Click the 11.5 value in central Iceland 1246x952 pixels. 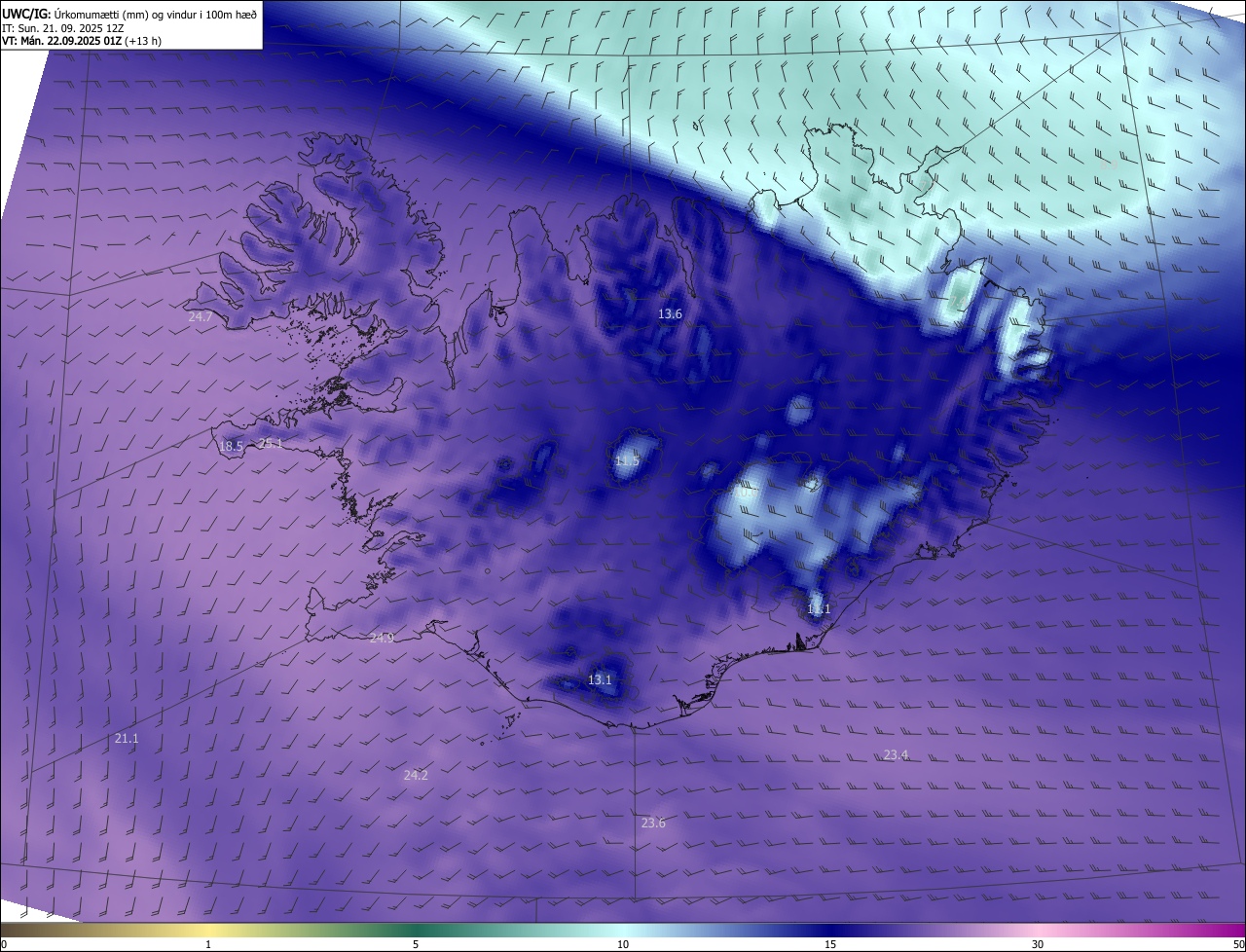(627, 460)
